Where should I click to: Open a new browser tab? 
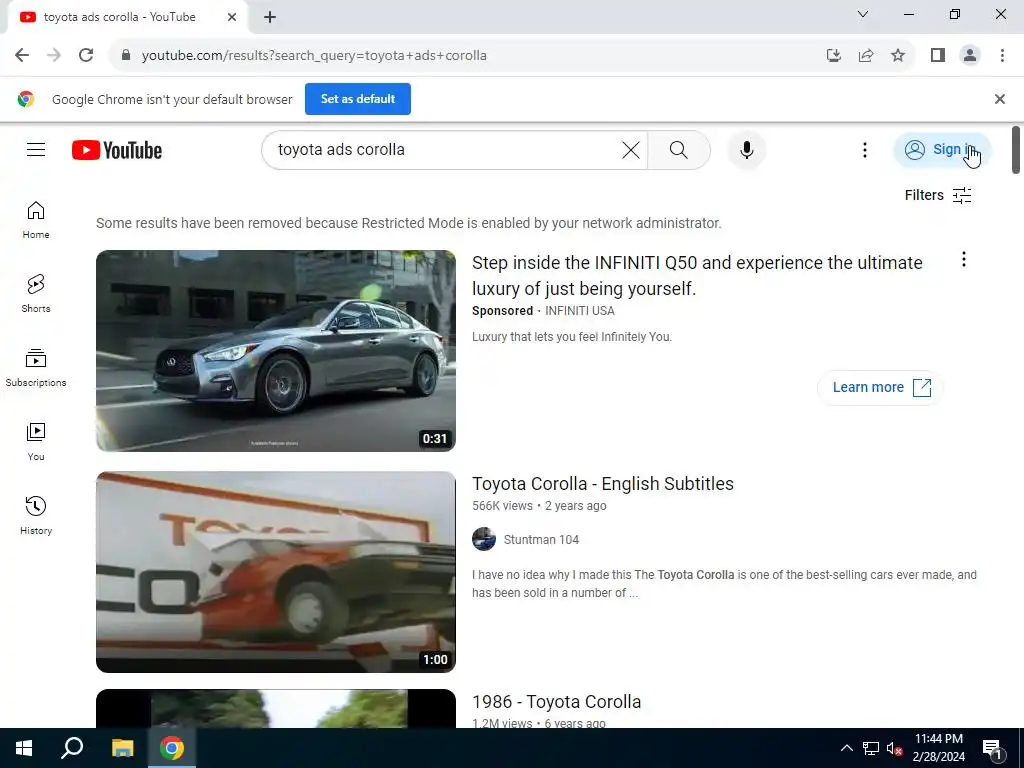[270, 18]
